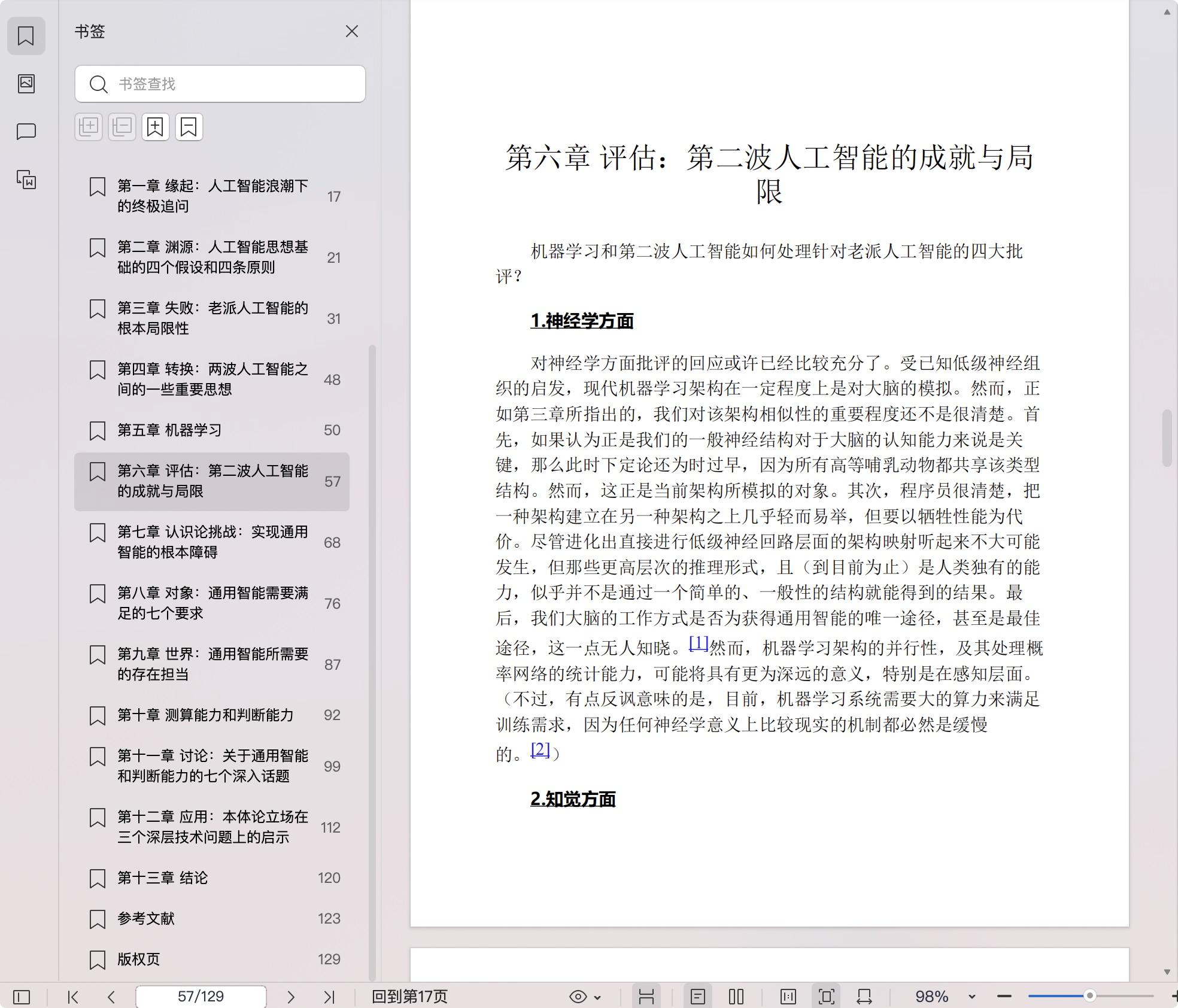The width and height of the screenshot is (1178, 1008).
Task: Click the zoom slider handle
Action: tap(1090, 996)
